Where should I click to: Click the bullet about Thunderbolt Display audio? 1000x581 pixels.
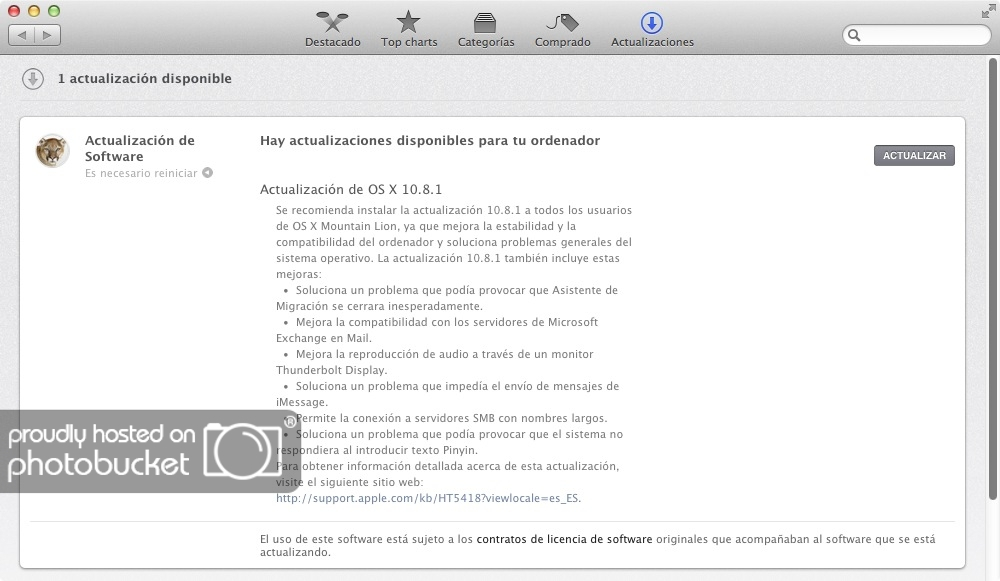436,362
